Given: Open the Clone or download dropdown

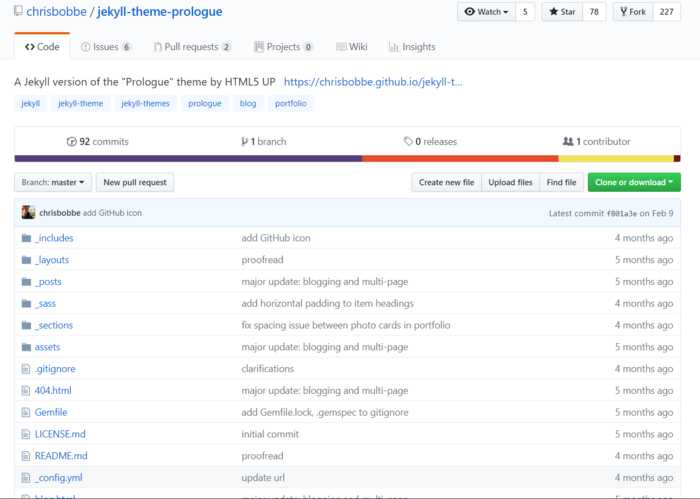Looking at the screenshot, I should [x=634, y=183].
